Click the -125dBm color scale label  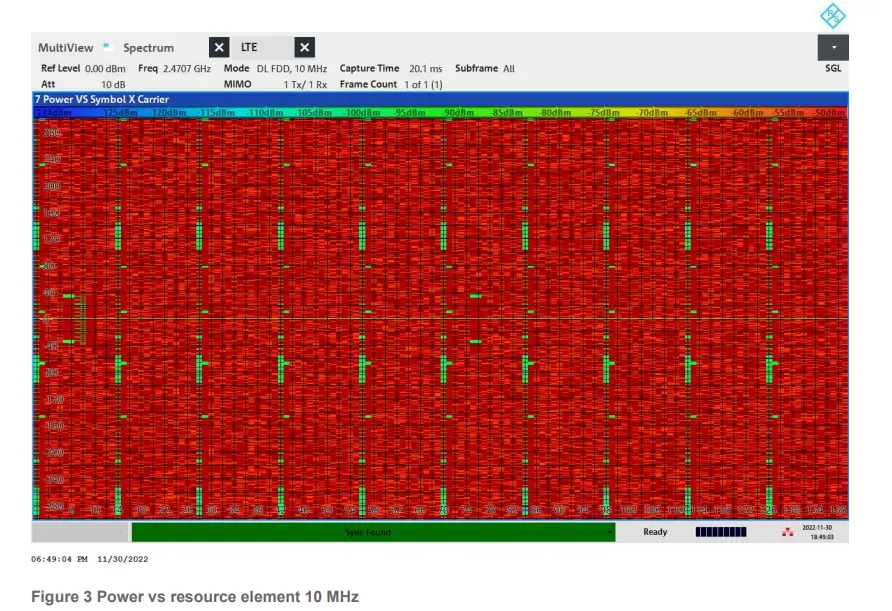tap(120, 113)
